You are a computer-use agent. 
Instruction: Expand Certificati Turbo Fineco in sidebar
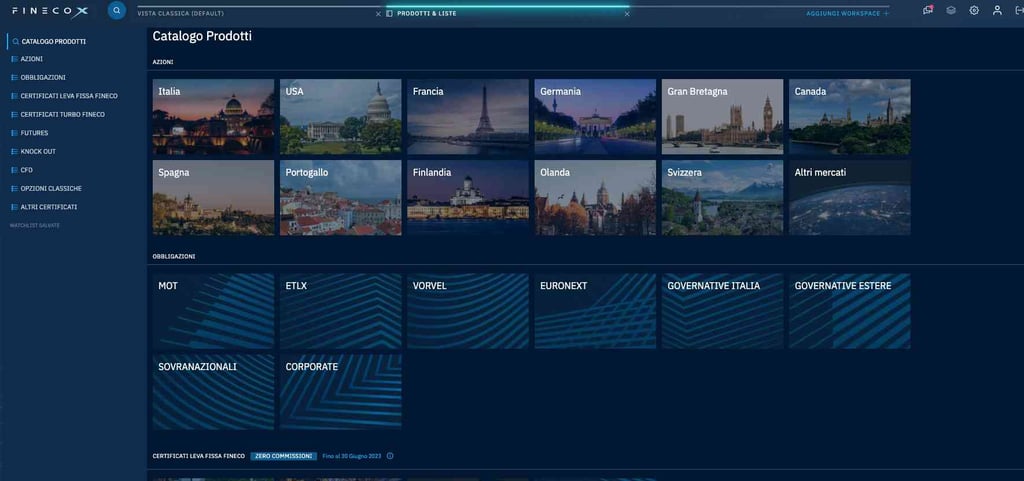[62, 114]
